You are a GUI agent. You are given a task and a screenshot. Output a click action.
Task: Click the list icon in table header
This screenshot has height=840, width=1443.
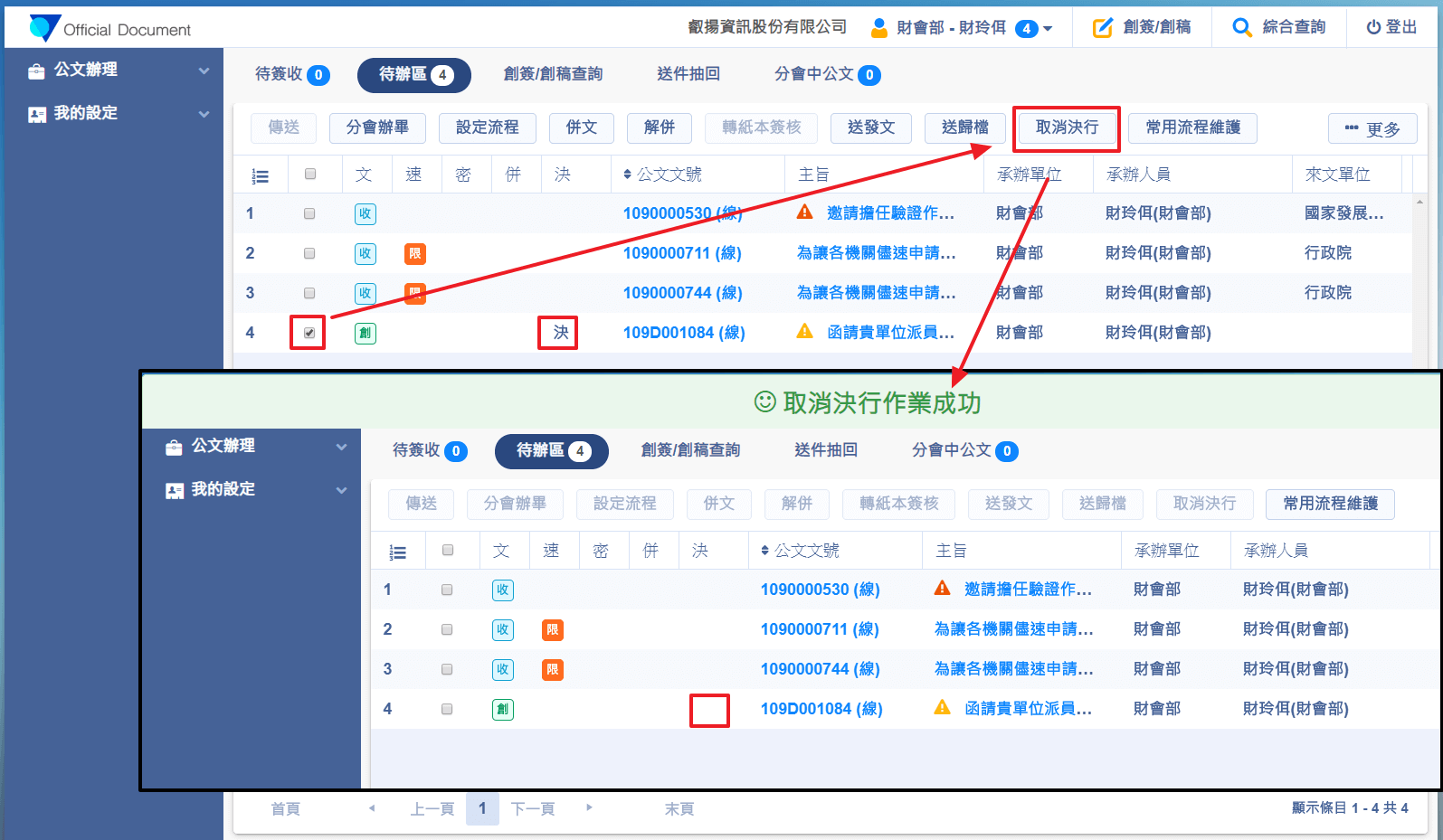tap(261, 176)
